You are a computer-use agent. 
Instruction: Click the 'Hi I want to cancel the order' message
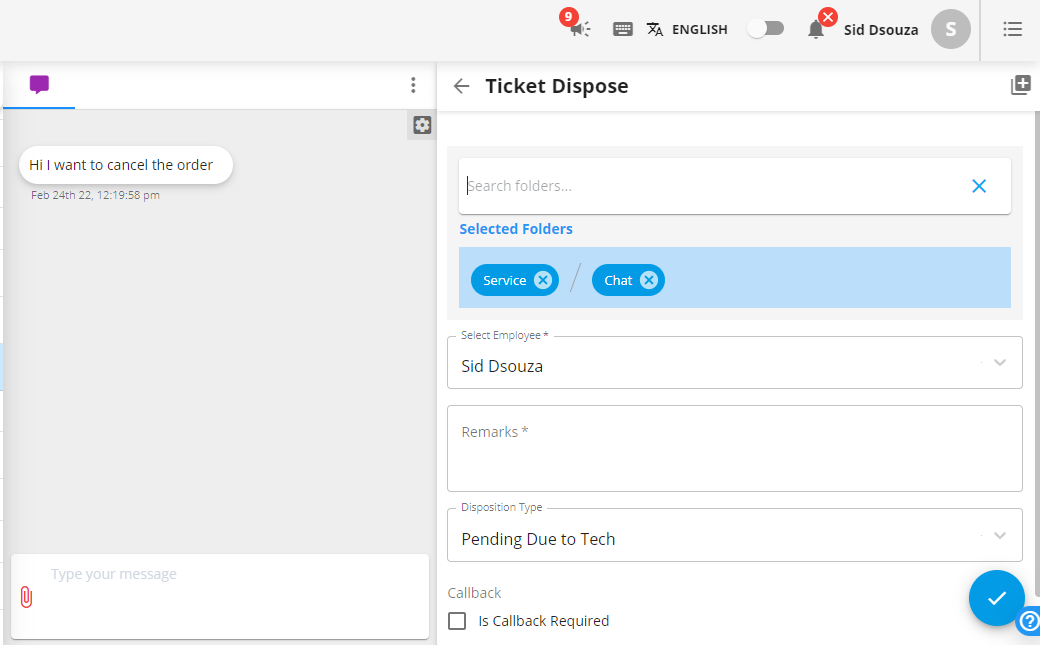point(126,165)
